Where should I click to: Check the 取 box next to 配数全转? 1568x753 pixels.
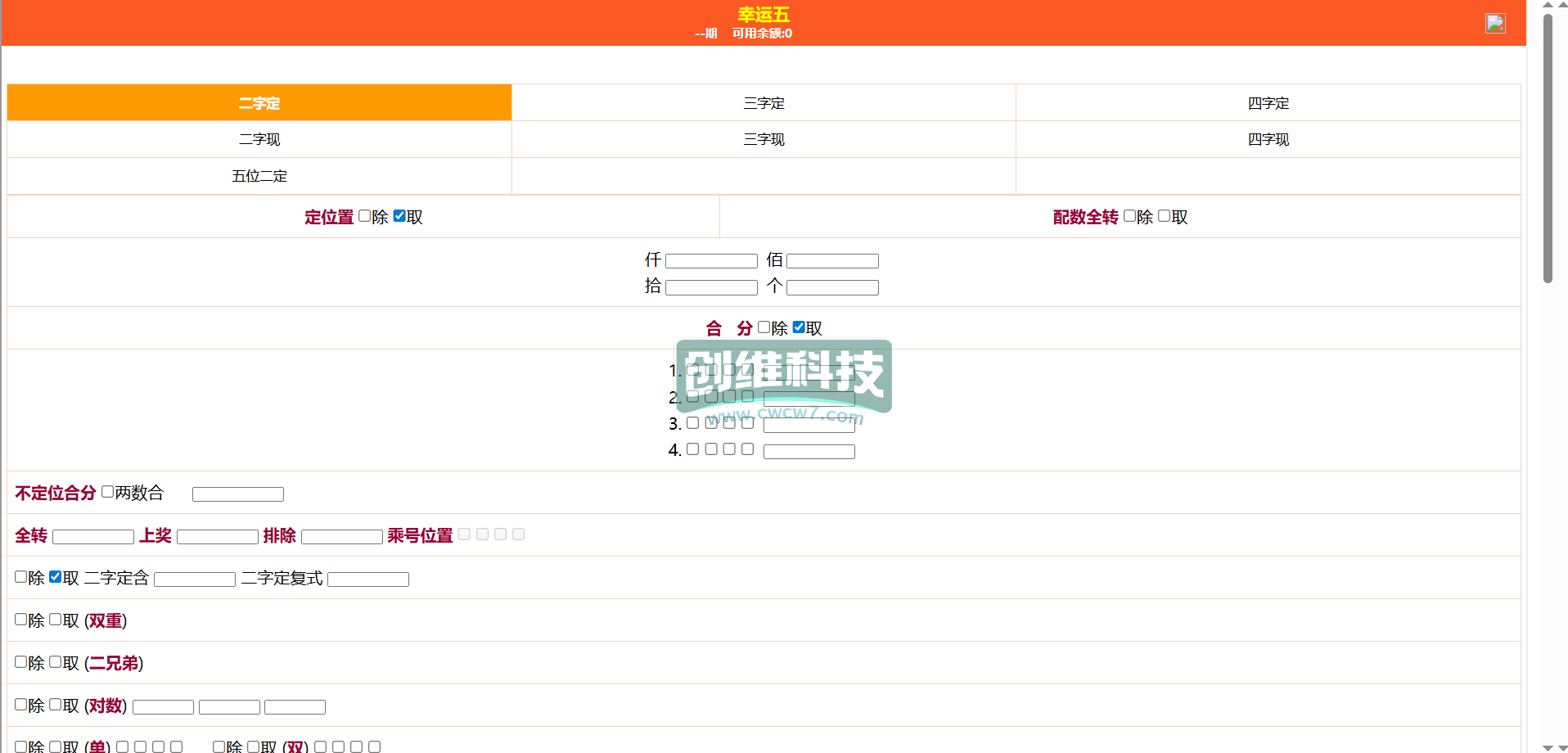[x=1164, y=215]
